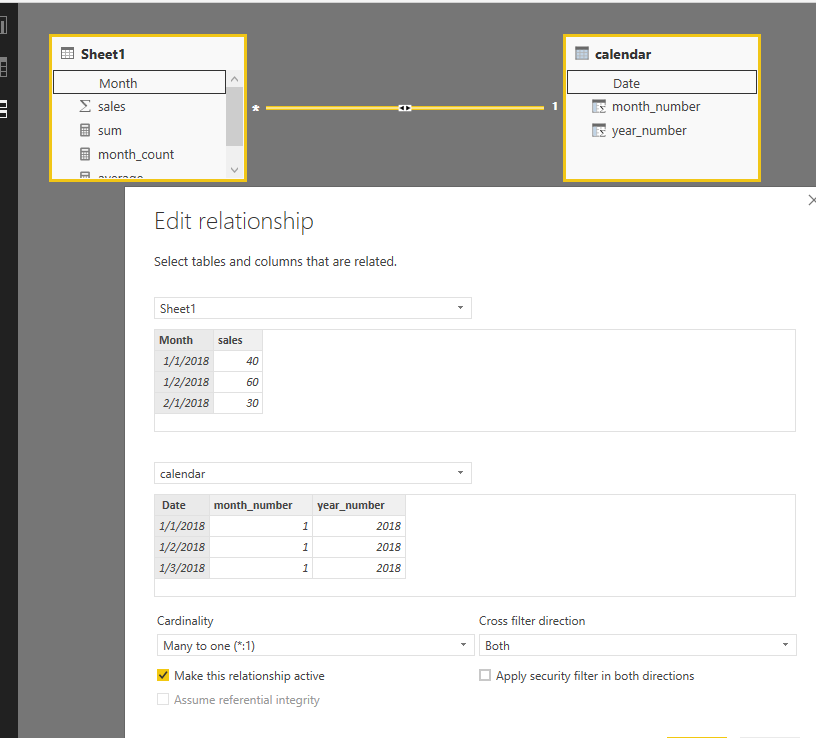Select the Month column header in Sheet1 preview
The height and width of the screenshot is (738, 816).
(x=184, y=340)
